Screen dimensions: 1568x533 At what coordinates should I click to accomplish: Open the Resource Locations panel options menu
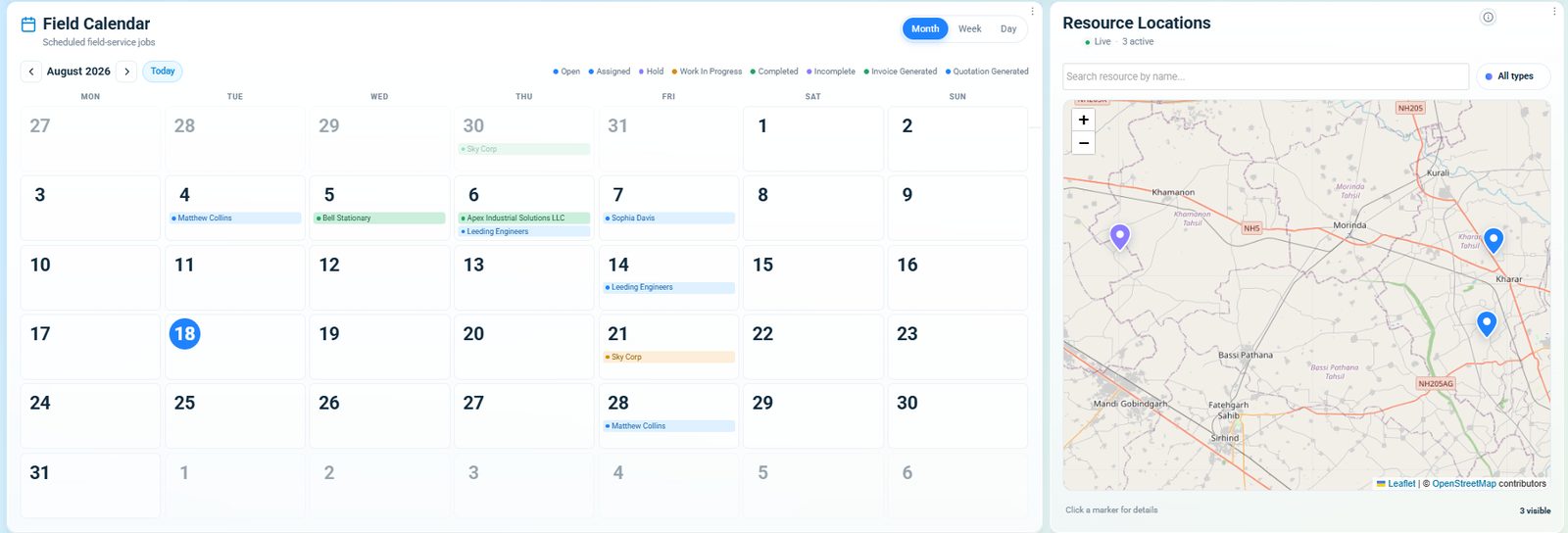(x=1554, y=12)
